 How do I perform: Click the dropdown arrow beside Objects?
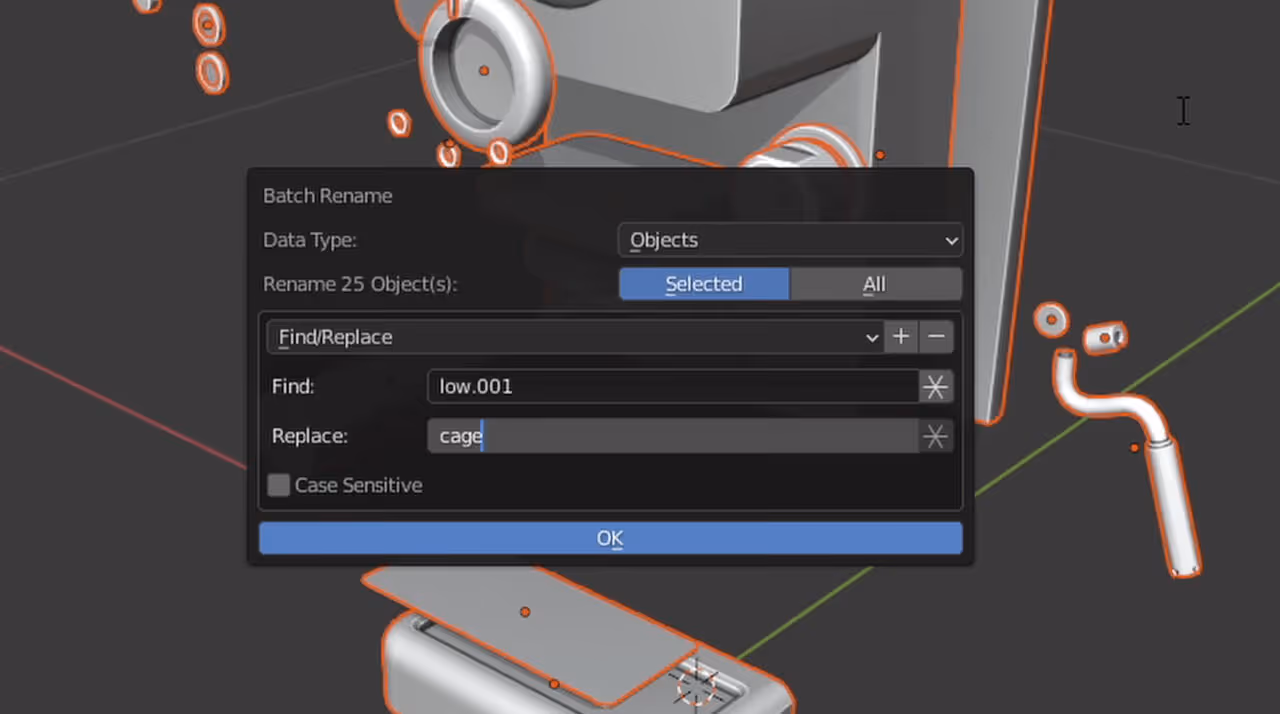click(x=950, y=240)
